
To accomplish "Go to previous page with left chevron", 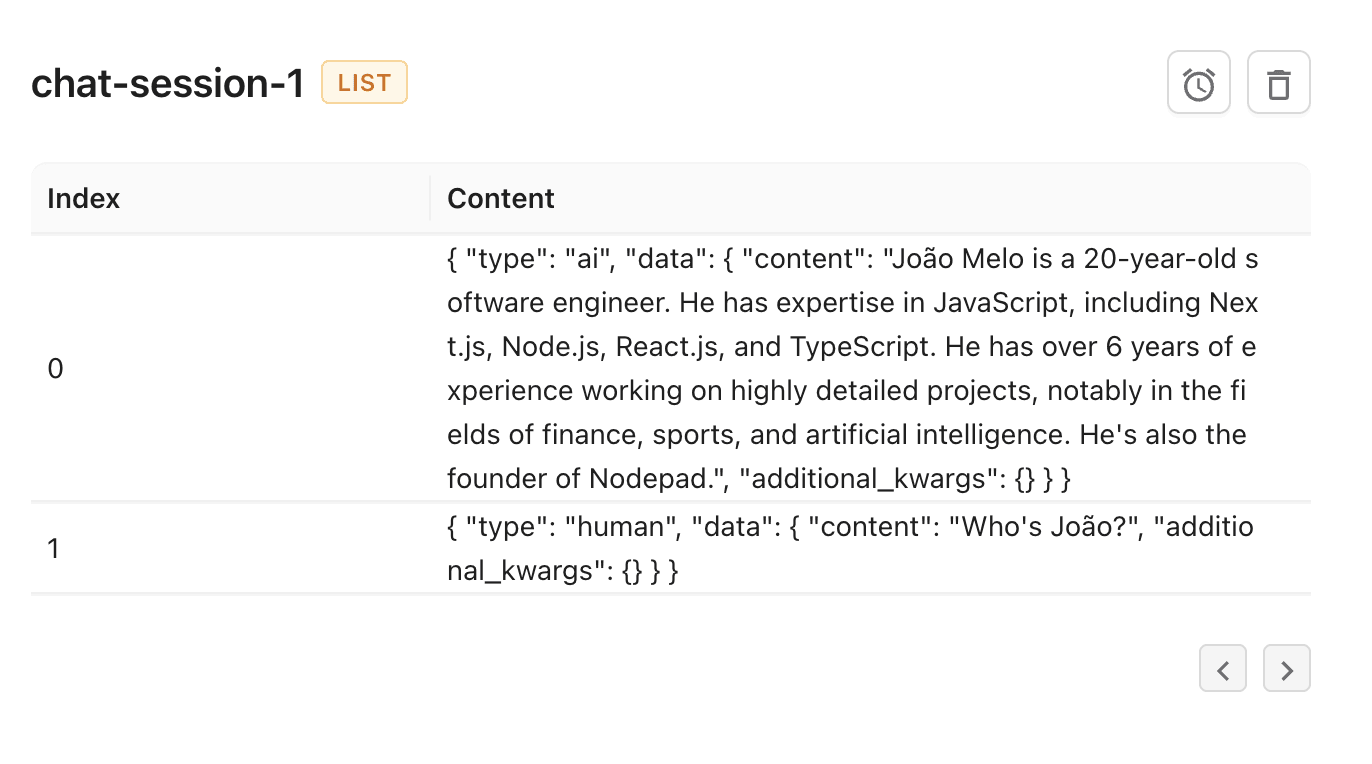I will (1222, 668).
